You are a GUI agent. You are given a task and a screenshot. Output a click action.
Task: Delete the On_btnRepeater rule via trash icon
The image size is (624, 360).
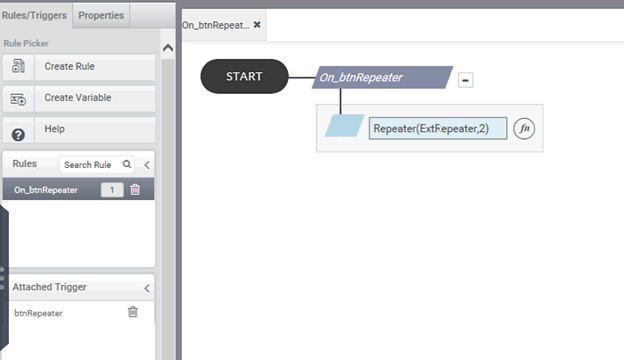135,190
